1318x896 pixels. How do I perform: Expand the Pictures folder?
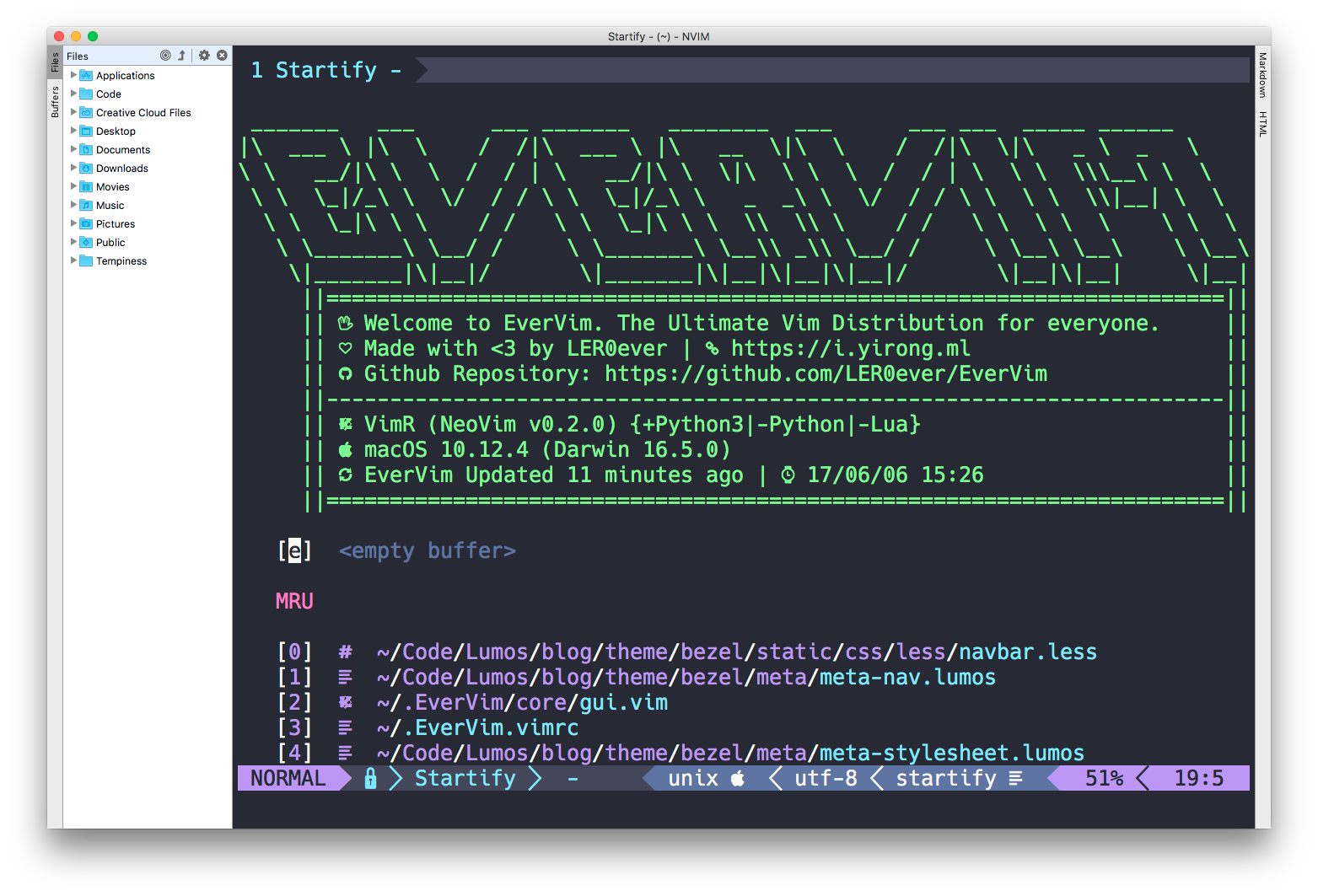pos(73,223)
